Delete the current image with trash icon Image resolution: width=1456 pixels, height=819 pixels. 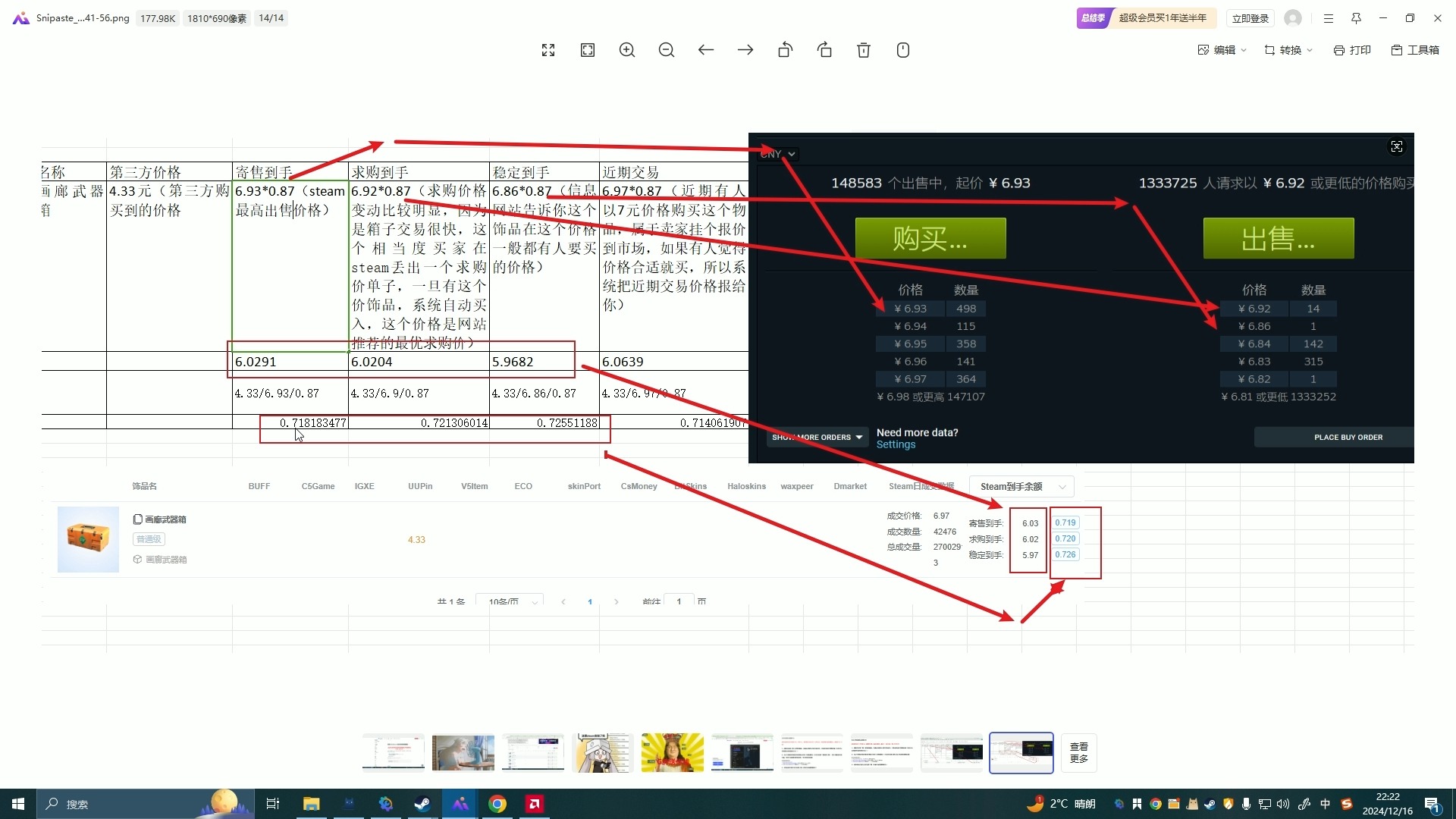click(864, 50)
